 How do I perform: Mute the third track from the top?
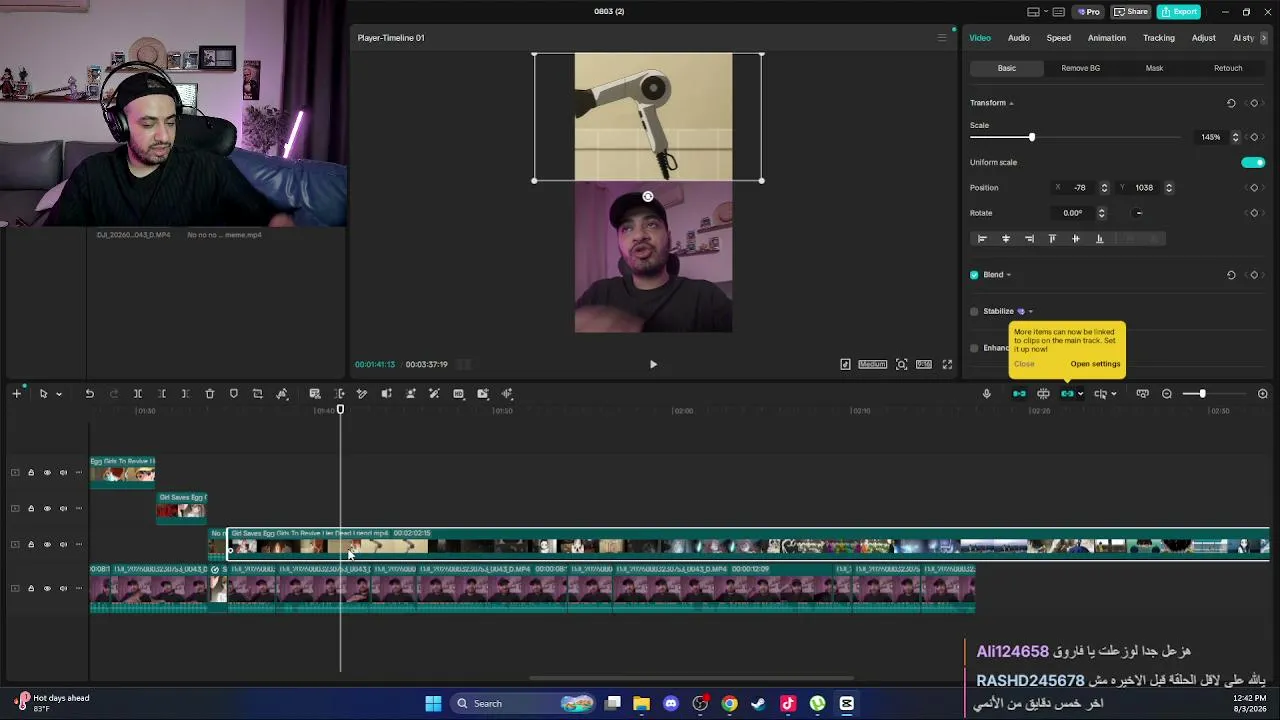(x=63, y=545)
